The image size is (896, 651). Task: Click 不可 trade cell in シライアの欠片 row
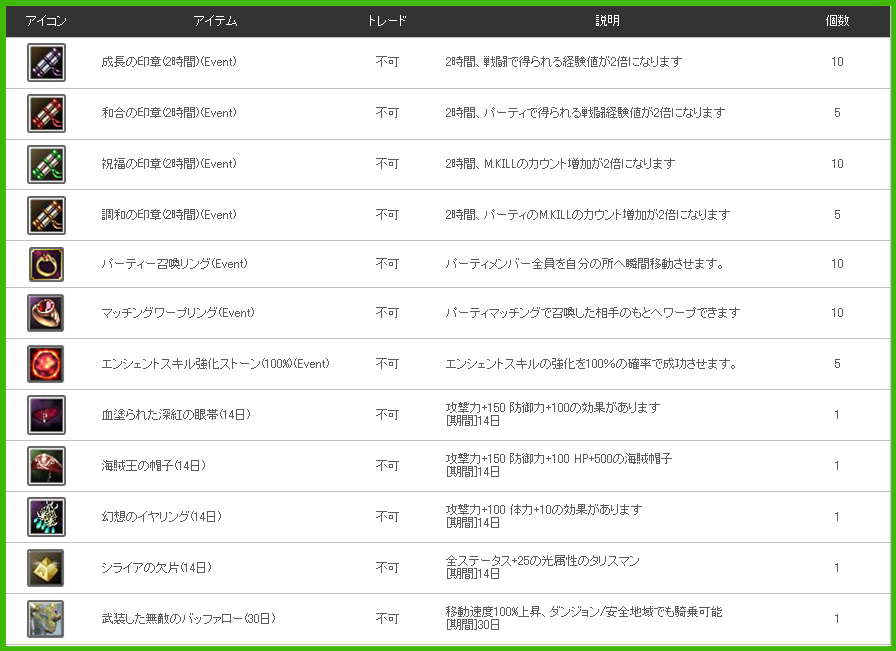click(x=387, y=567)
